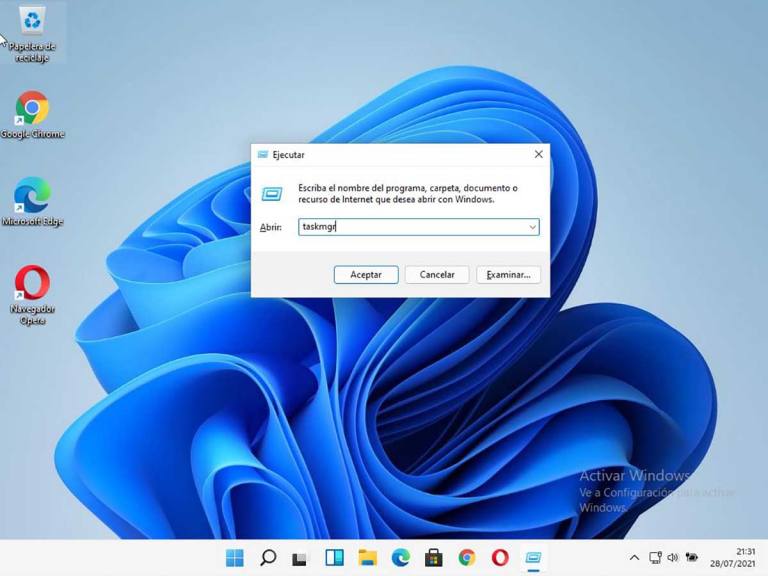Launch File Explorer from taskbar
This screenshot has height=576, width=768.
click(367, 557)
